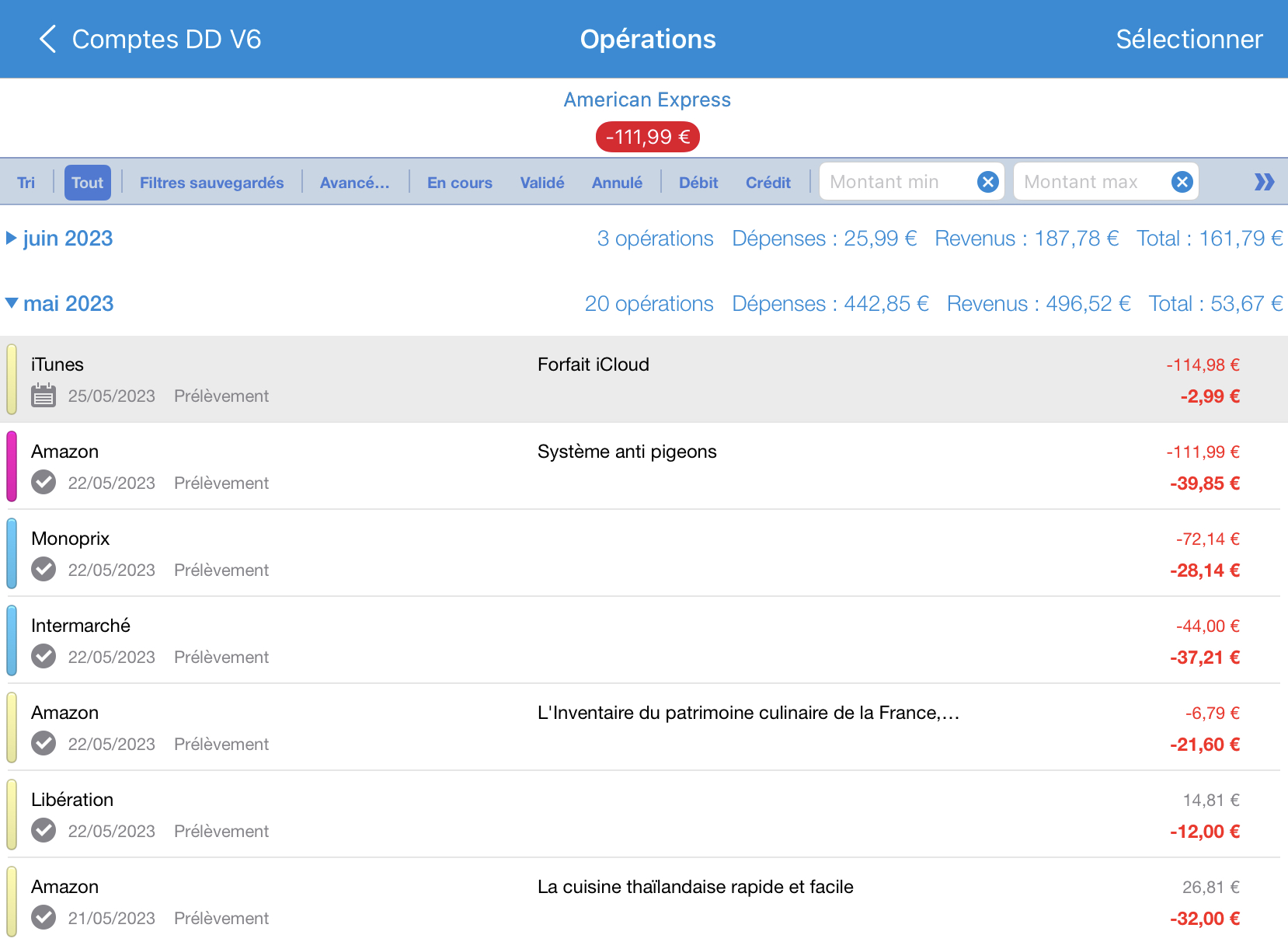Filter by Validé status
Screen dimensions: 1288x942
click(542, 183)
